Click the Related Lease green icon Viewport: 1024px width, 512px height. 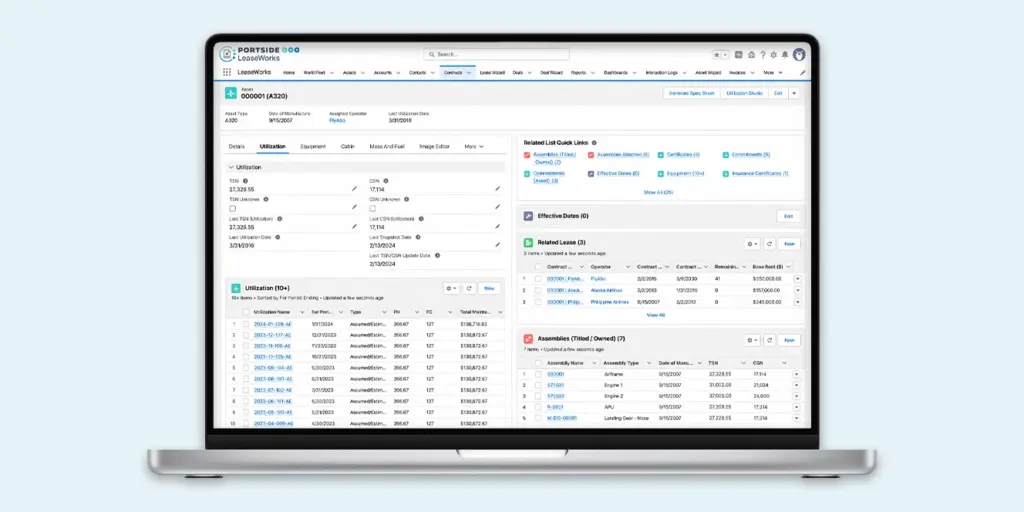click(528, 242)
